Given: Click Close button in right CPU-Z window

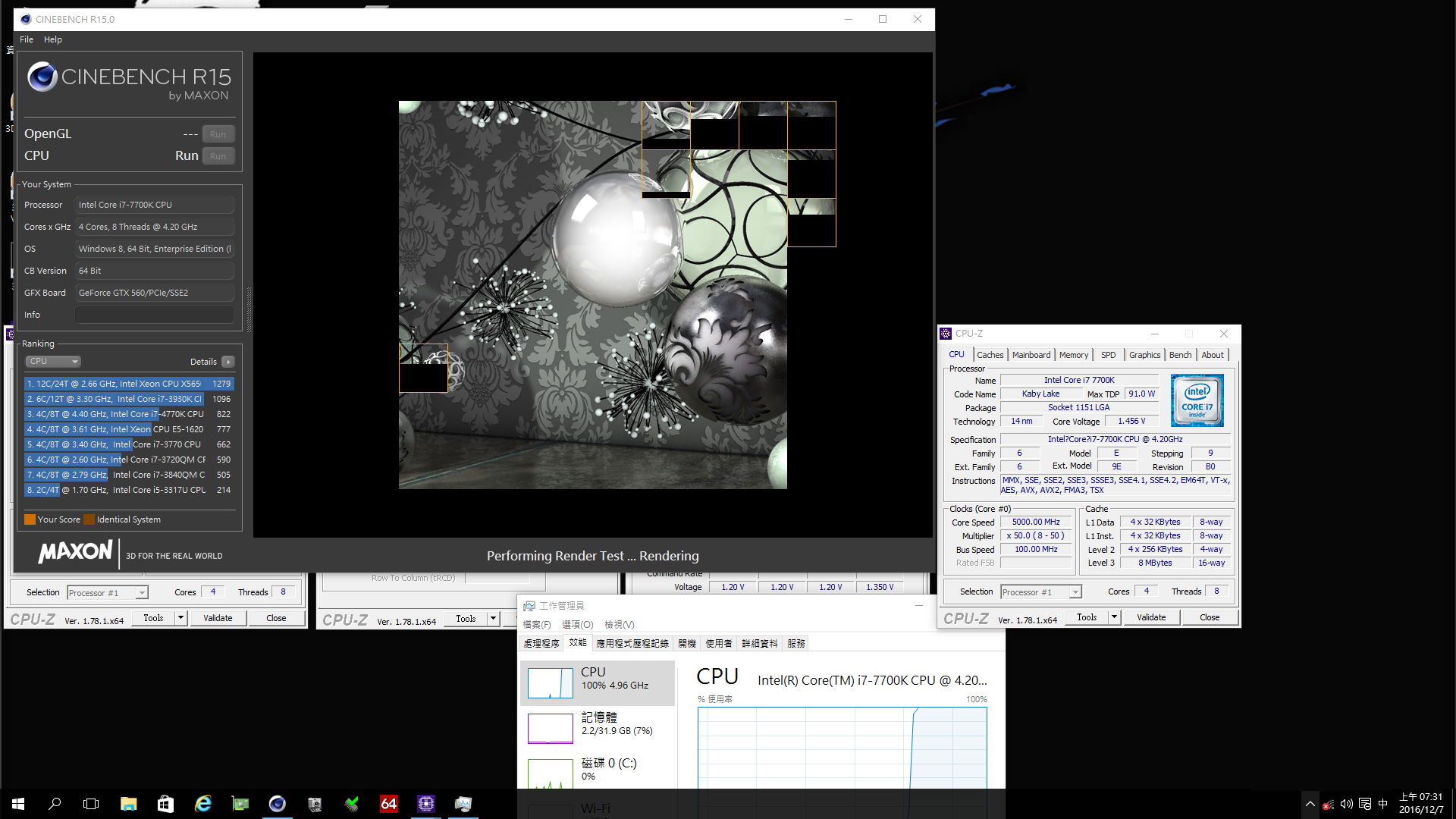Looking at the screenshot, I should (1210, 617).
